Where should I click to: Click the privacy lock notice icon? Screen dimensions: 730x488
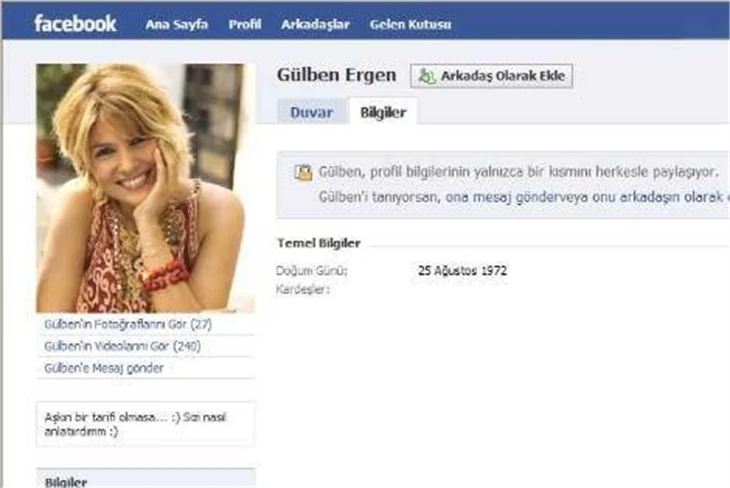point(303,173)
